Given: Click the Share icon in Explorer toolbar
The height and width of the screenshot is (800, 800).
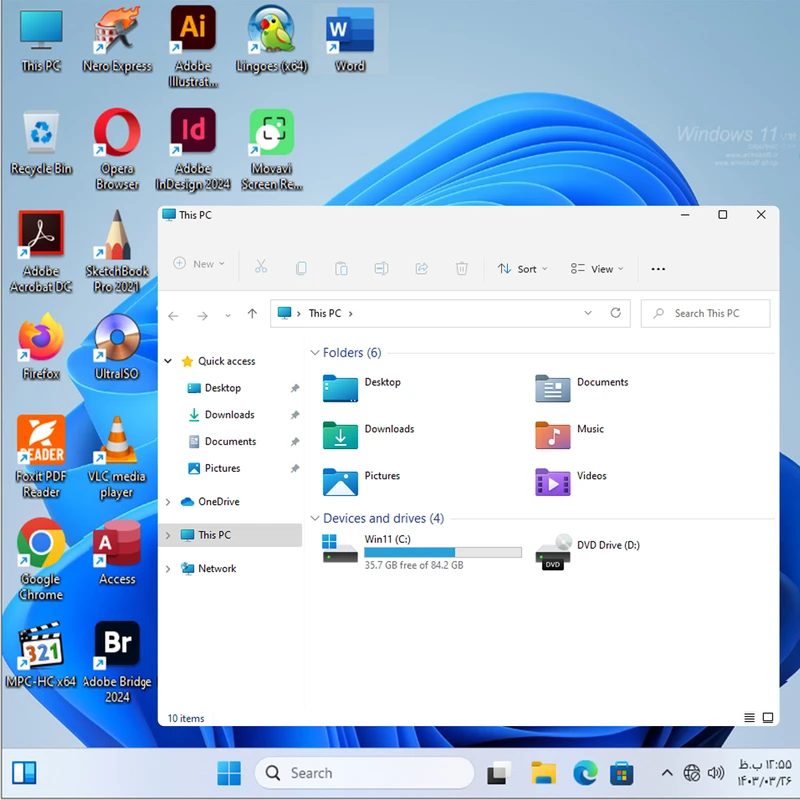Looking at the screenshot, I should pos(421,268).
